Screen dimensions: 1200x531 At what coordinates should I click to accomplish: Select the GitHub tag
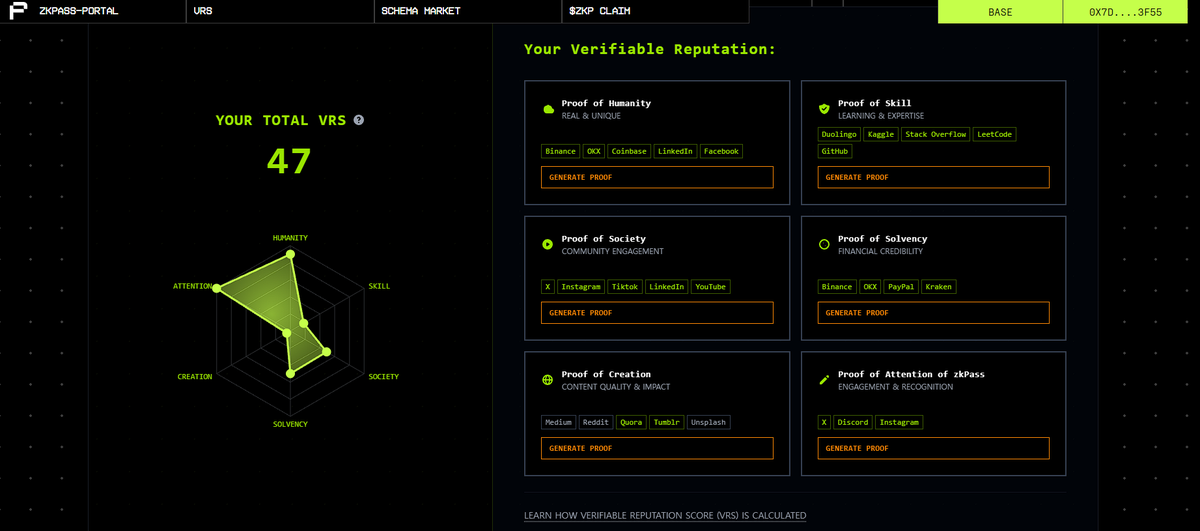pos(835,151)
